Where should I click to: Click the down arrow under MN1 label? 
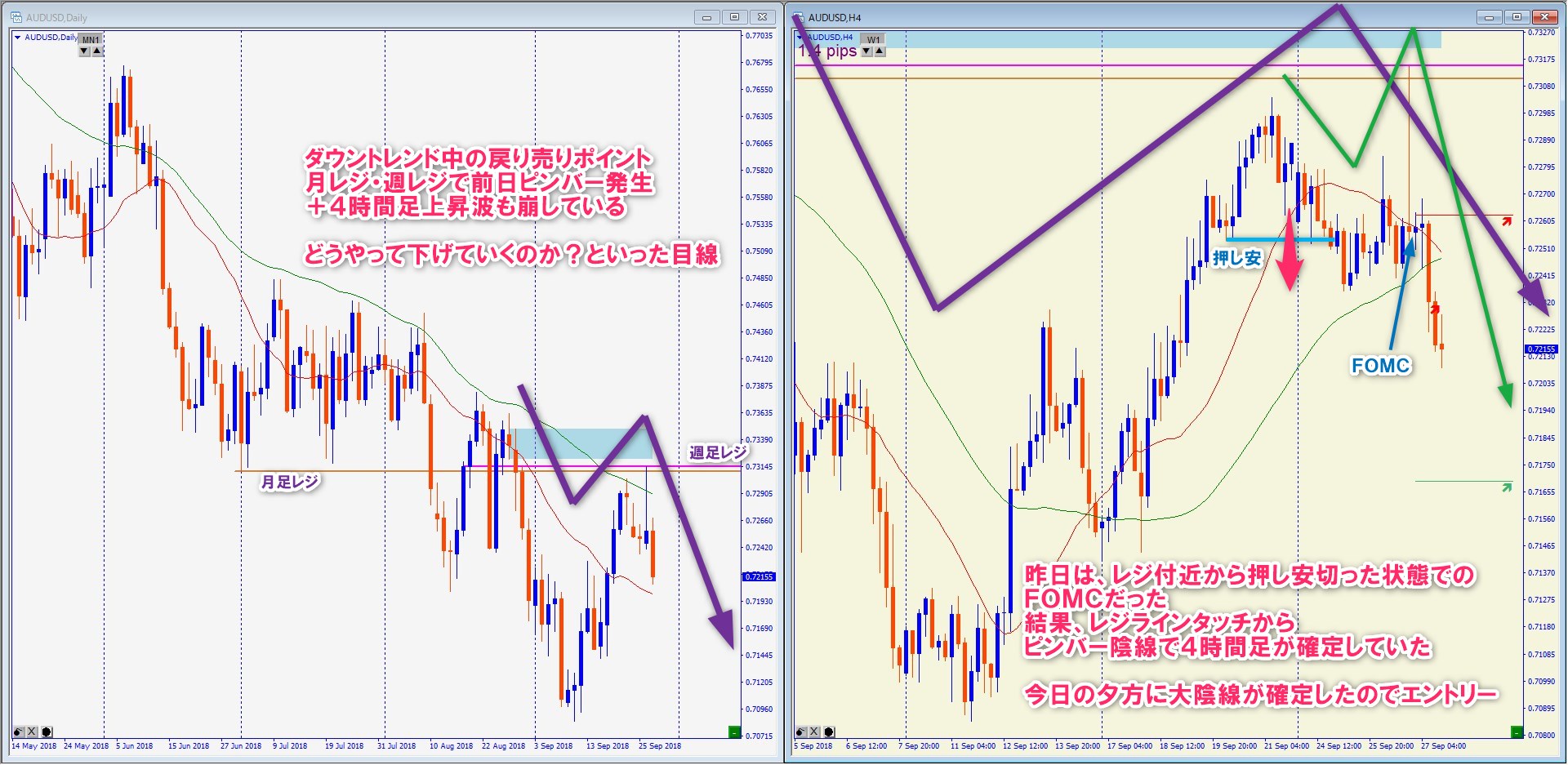[84, 51]
